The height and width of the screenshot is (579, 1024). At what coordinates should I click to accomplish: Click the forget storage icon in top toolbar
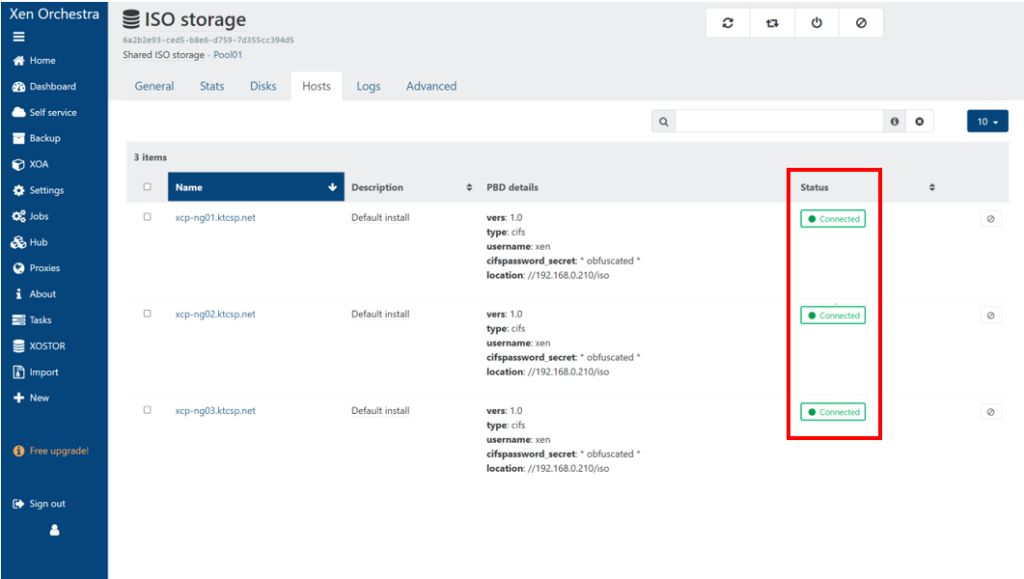coord(861,24)
